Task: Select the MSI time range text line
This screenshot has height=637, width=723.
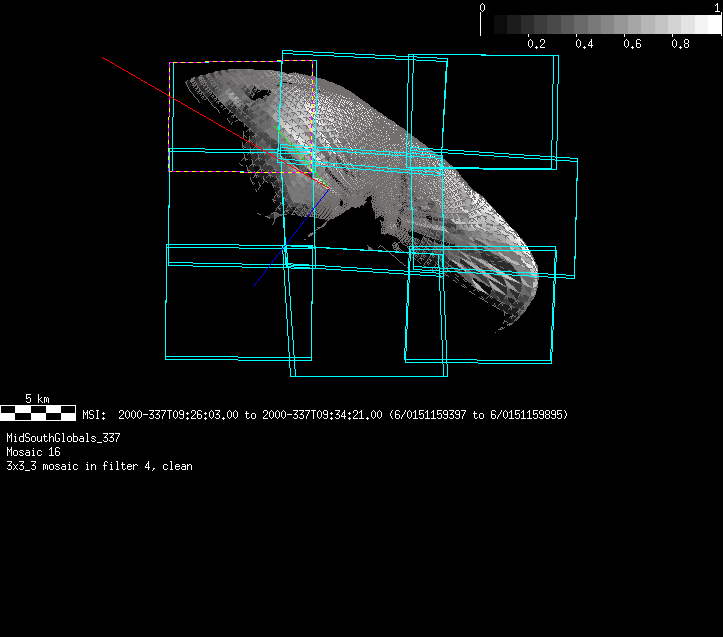Action: click(326, 414)
